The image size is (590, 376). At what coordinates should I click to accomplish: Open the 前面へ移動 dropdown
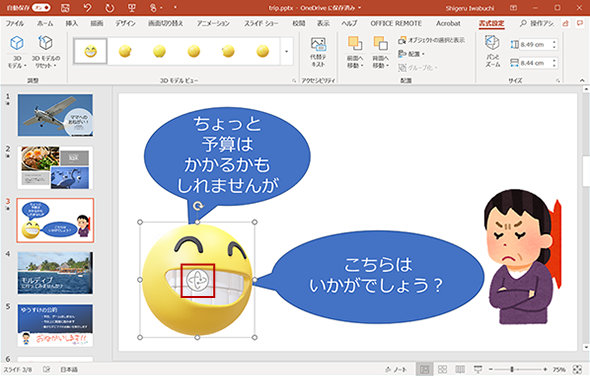[355, 52]
